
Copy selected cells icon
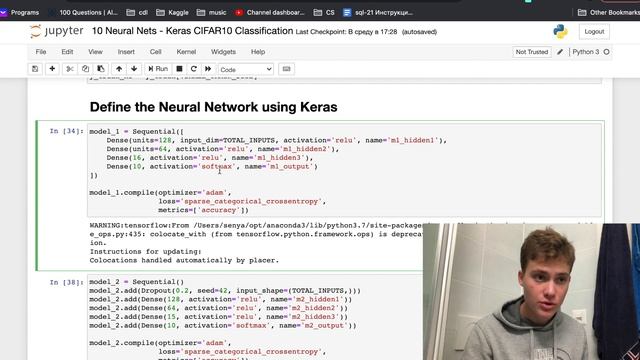coord(85,69)
